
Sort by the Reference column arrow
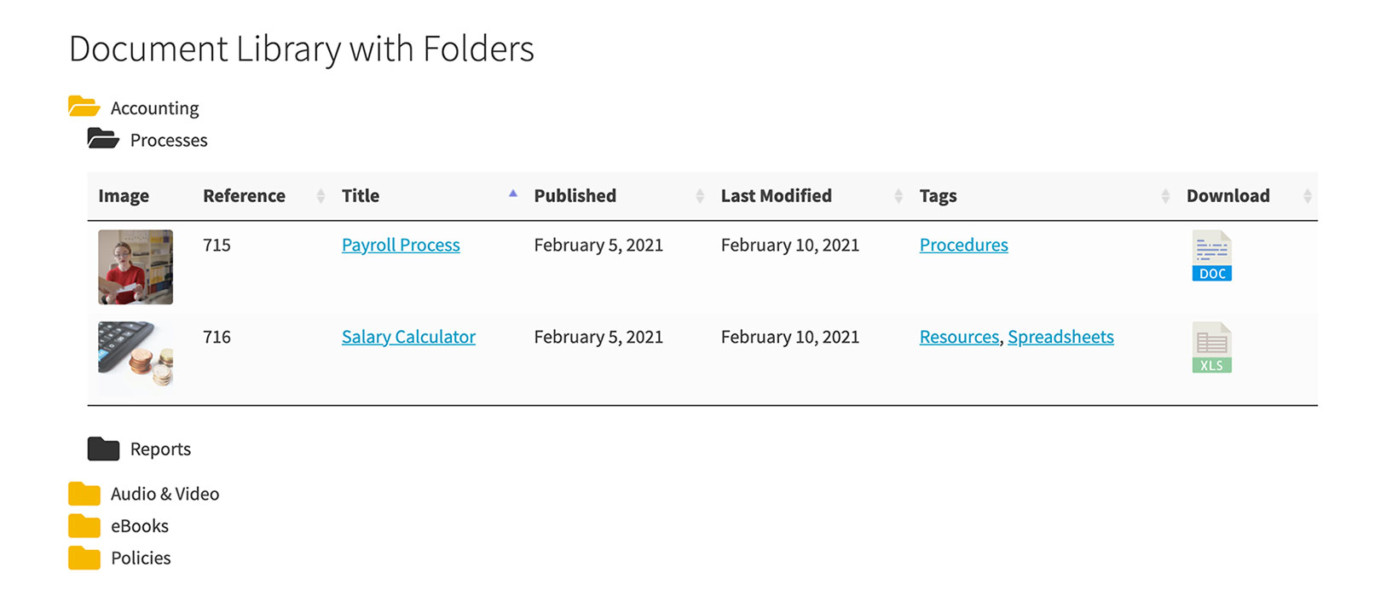coord(318,196)
